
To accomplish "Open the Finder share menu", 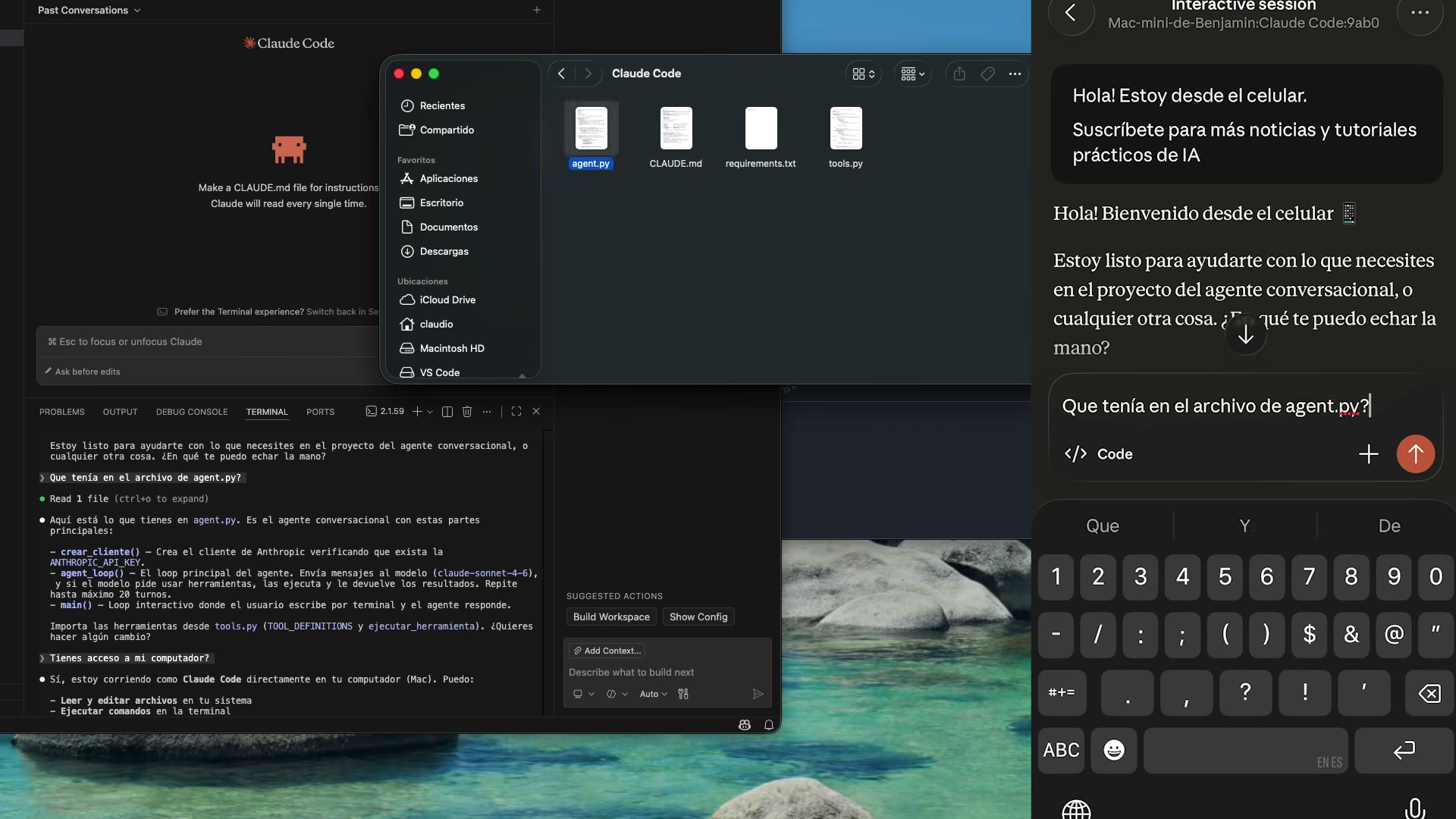I will tap(959, 74).
